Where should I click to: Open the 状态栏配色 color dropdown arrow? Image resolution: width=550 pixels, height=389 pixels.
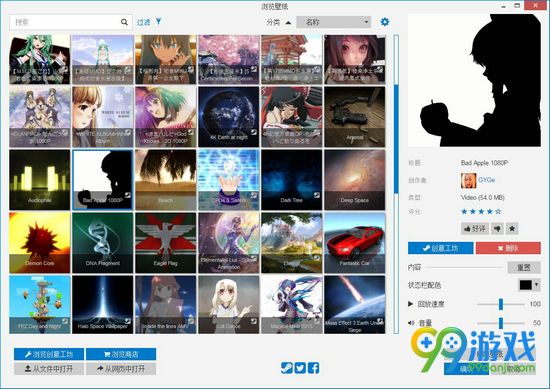(x=536, y=285)
